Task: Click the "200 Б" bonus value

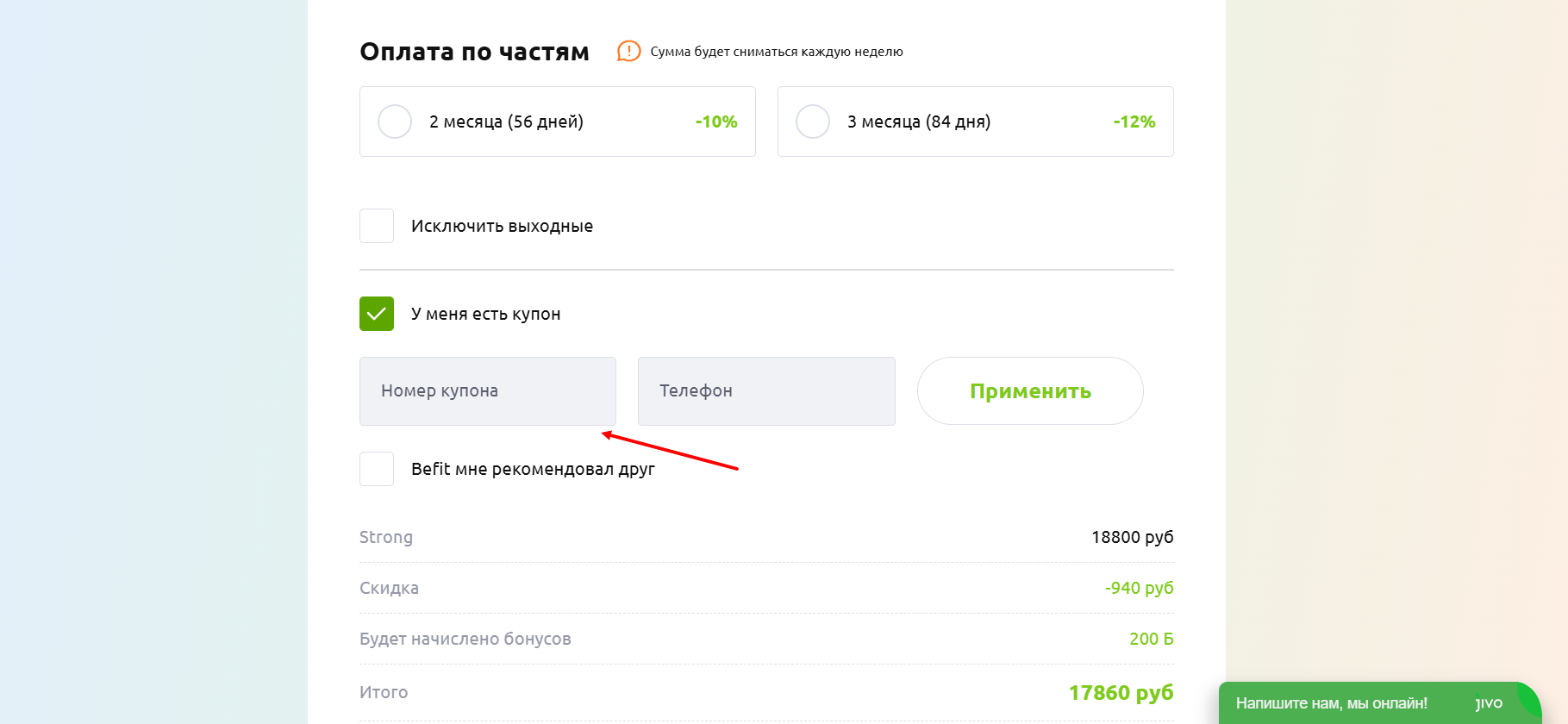Action: (1150, 639)
